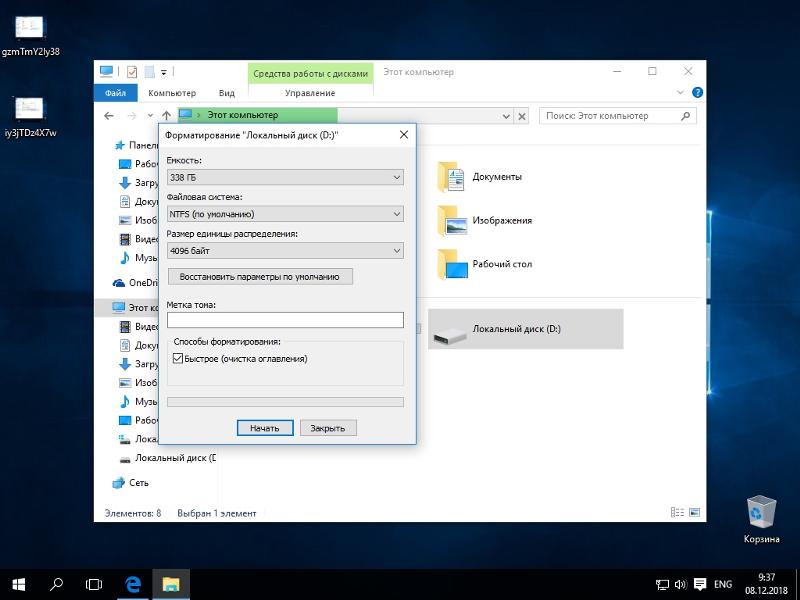This screenshot has height=600, width=800.
Task: Open the 'Файл' ribbon tab
Action: [x=116, y=93]
